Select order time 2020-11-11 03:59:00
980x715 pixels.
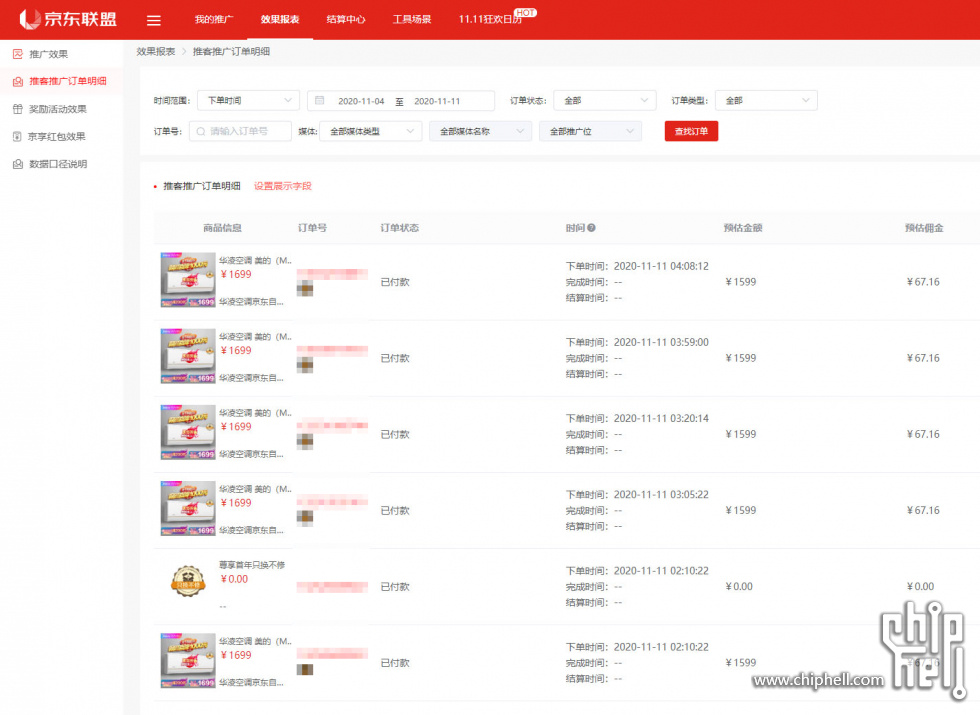pyautogui.click(x=661, y=342)
